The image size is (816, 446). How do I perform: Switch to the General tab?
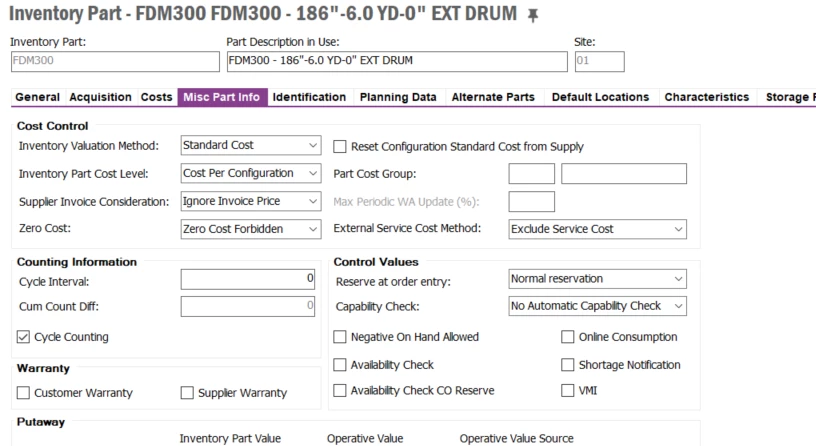click(x=38, y=97)
